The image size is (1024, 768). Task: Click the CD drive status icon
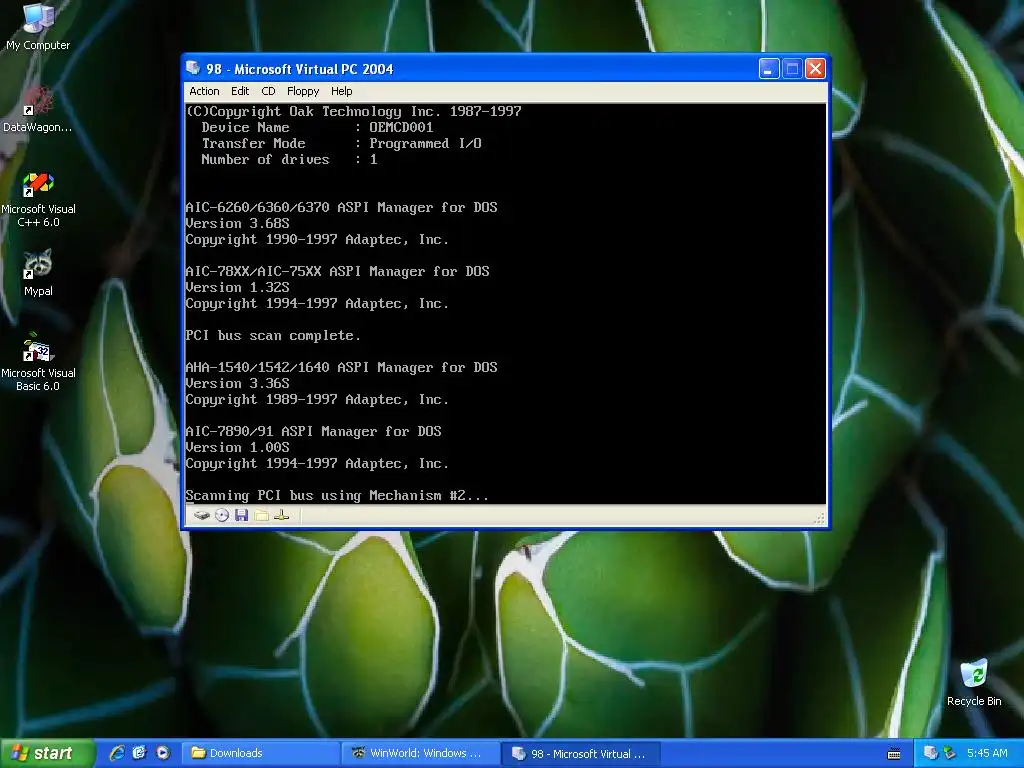click(x=222, y=515)
